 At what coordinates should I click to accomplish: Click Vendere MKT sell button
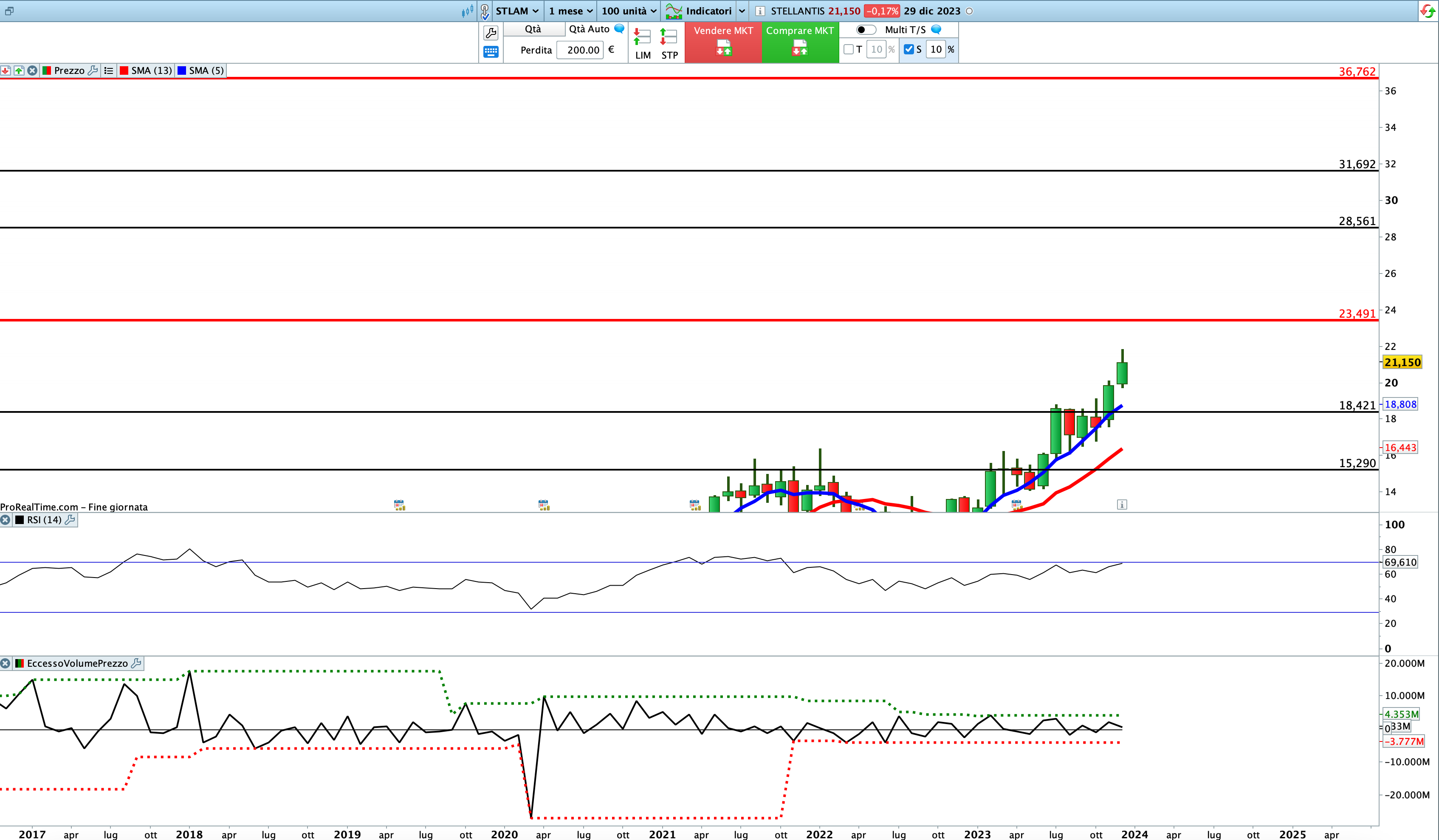point(723,42)
